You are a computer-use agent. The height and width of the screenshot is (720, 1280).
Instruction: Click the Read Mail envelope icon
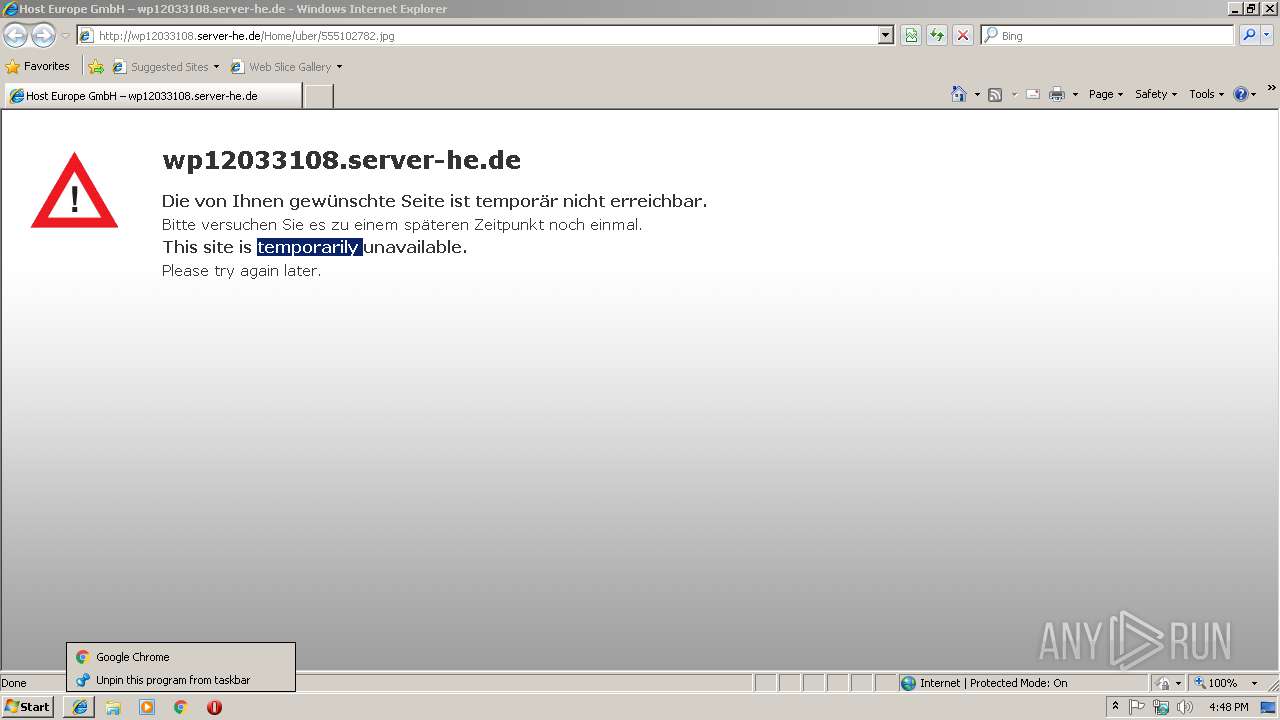(x=1033, y=94)
